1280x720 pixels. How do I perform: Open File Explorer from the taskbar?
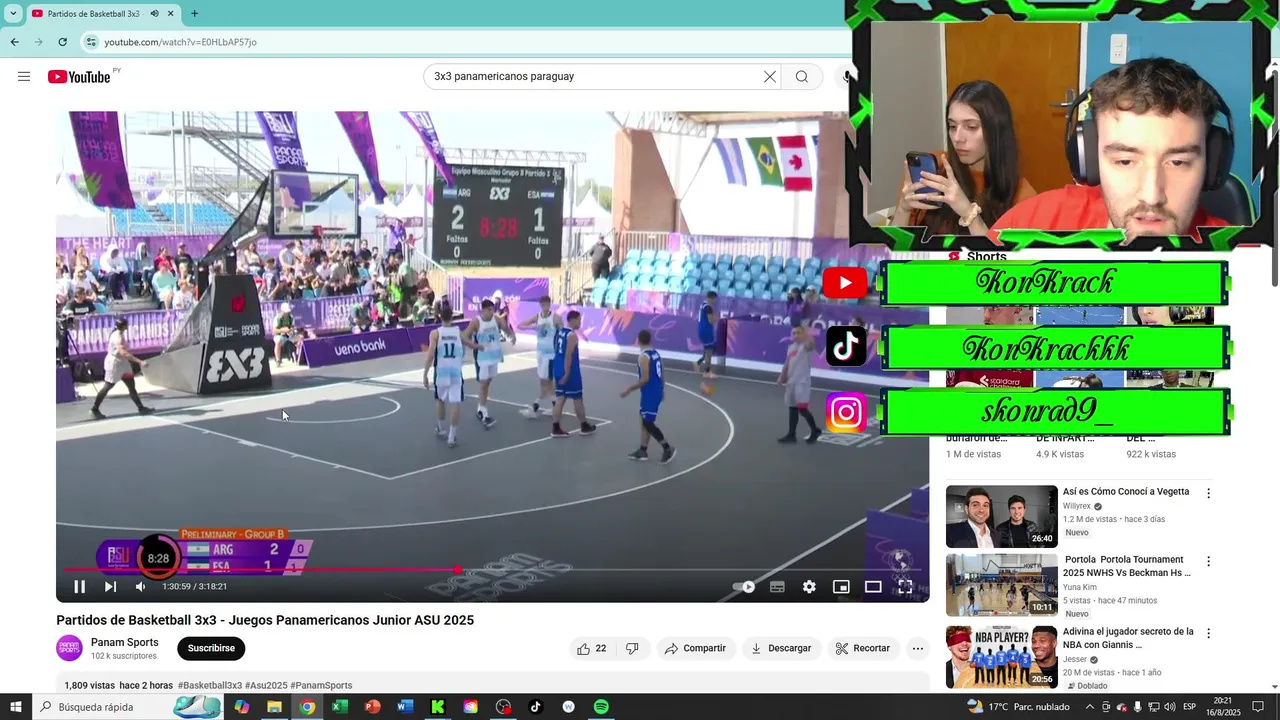(x=274, y=707)
